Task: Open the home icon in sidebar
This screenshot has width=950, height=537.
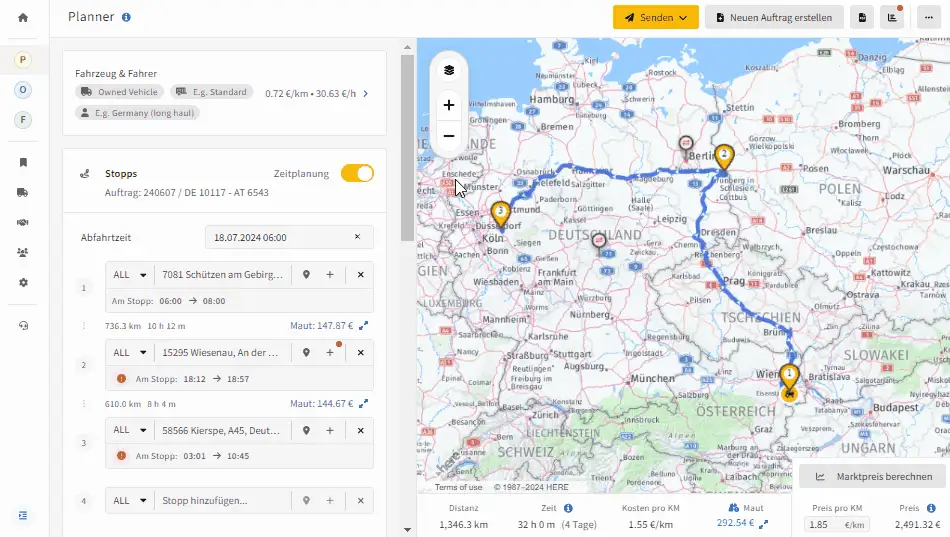Action: pyautogui.click(x=23, y=18)
